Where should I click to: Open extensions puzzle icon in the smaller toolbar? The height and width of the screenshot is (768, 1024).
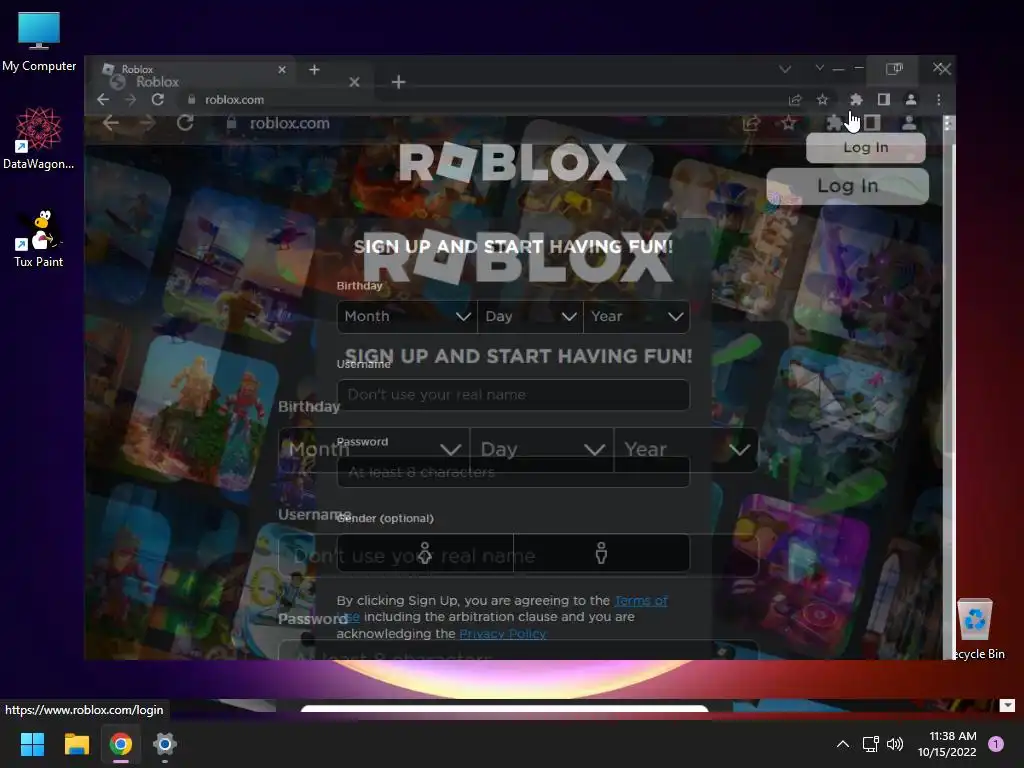(x=856, y=100)
